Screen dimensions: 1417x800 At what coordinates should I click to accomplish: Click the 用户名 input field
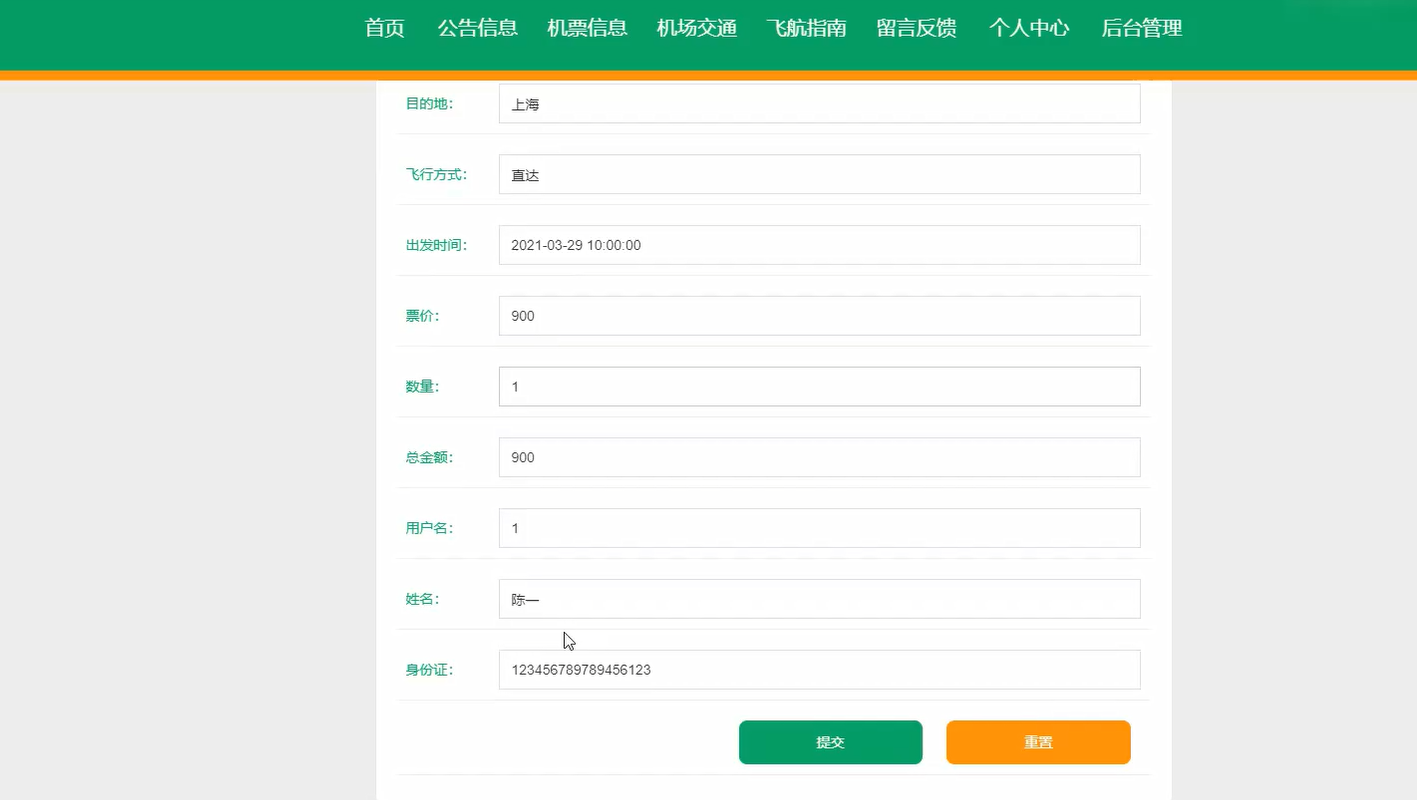point(819,528)
